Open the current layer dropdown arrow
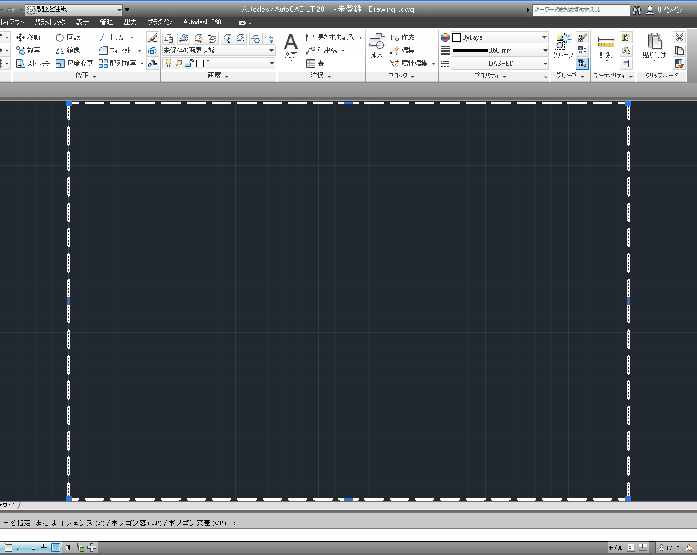This screenshot has width=697, height=555. (271, 64)
